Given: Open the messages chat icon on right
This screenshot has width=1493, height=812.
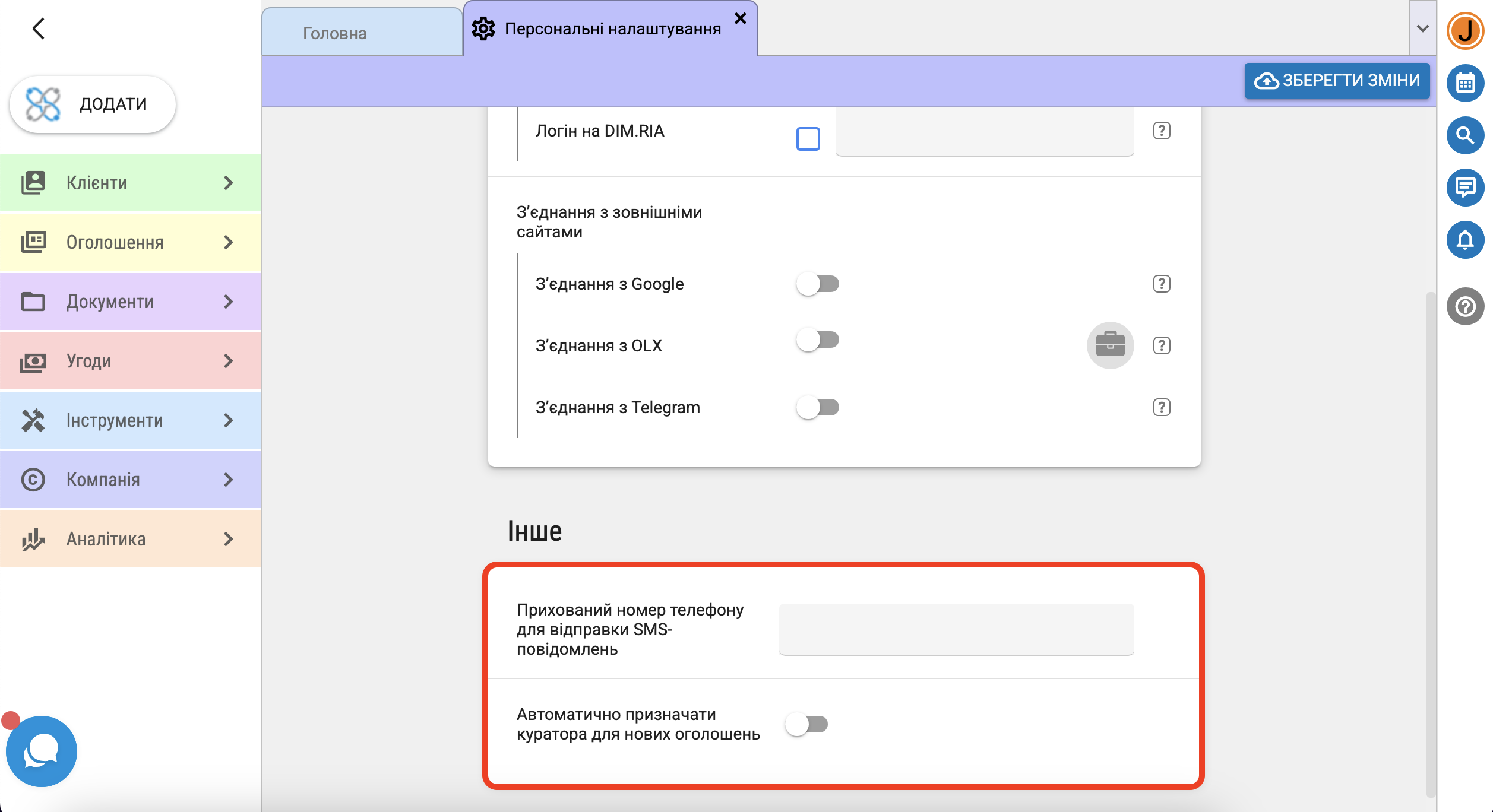Looking at the screenshot, I should [x=1465, y=188].
